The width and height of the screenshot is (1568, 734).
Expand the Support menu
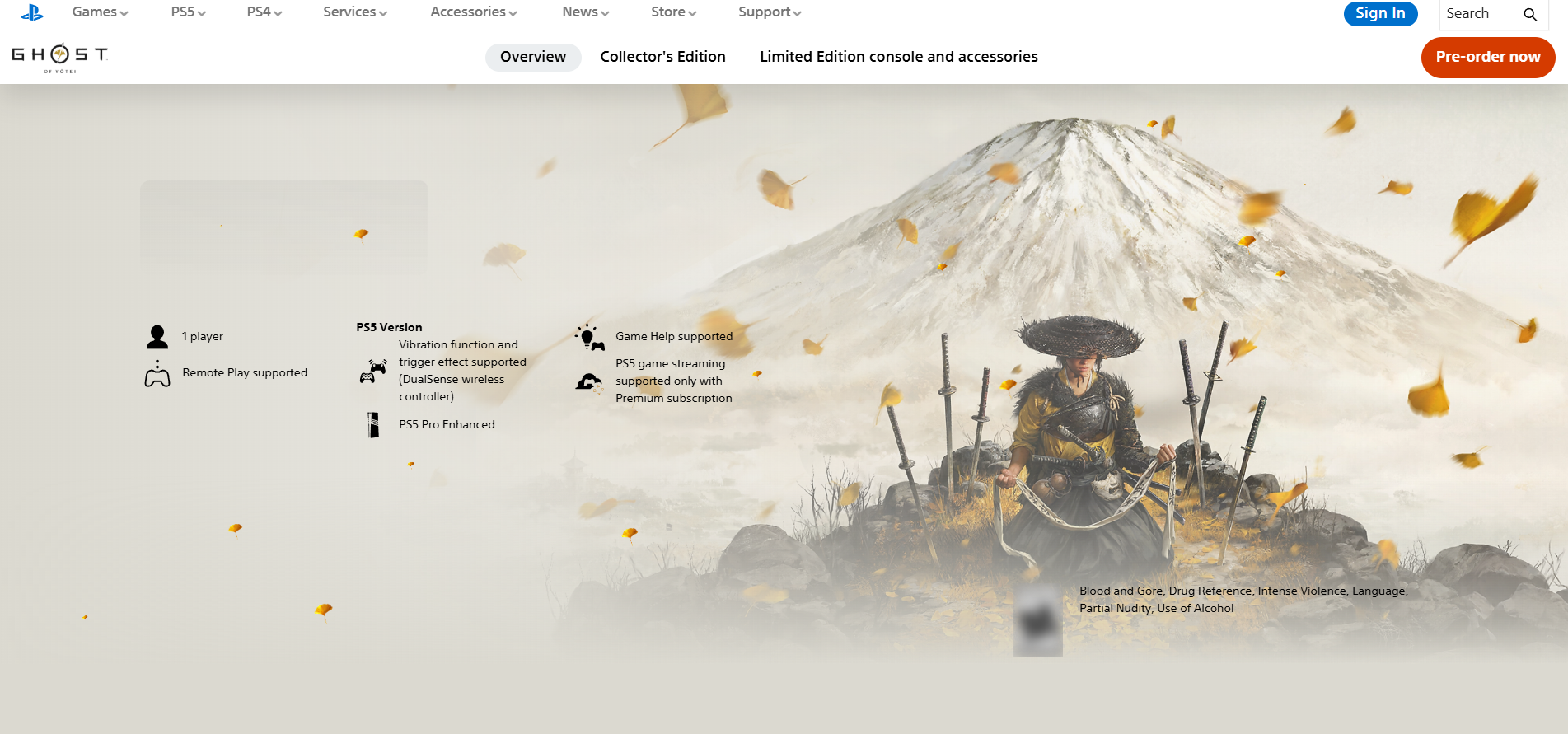770,12
